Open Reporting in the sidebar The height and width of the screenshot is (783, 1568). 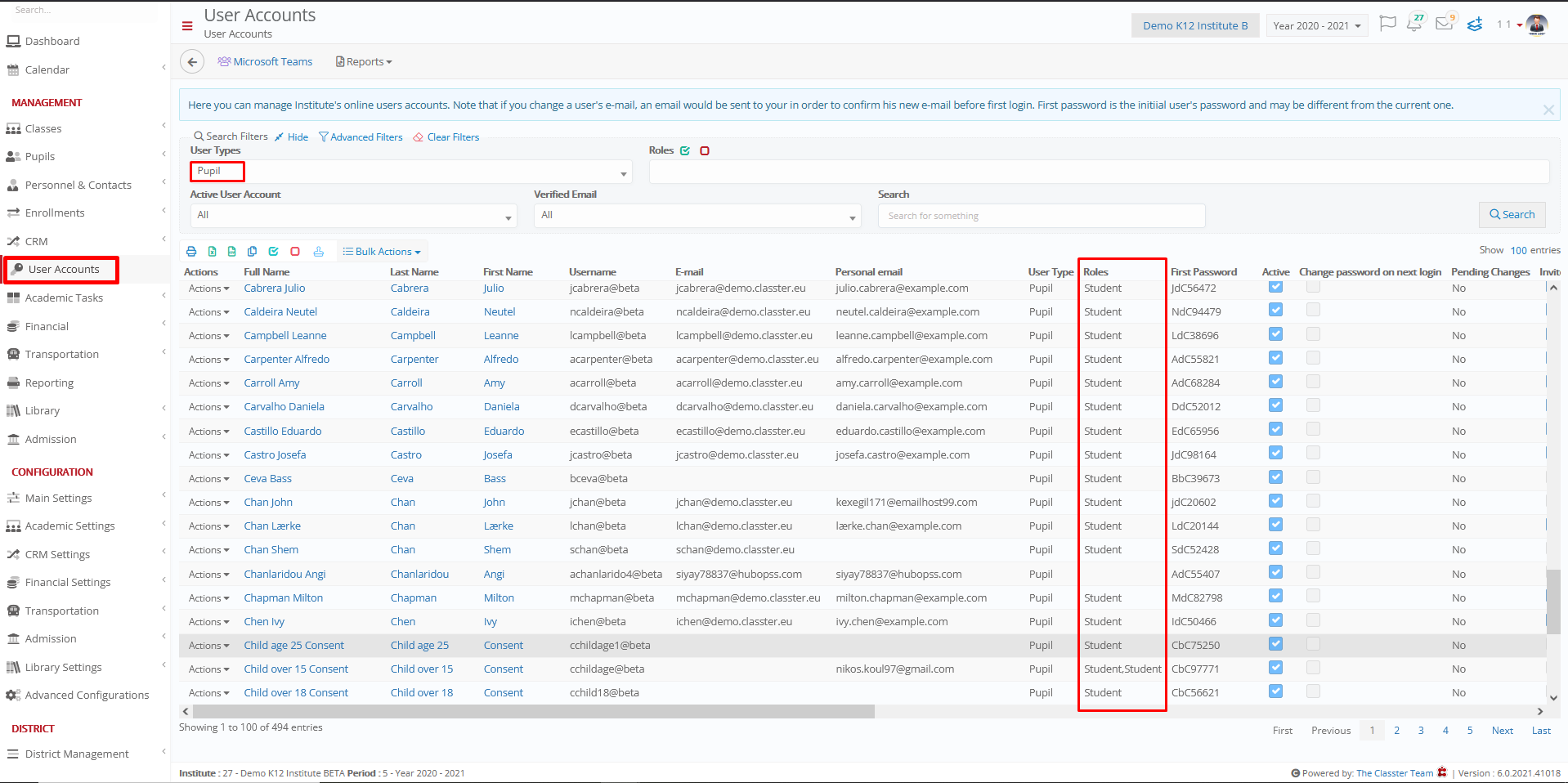coord(49,383)
